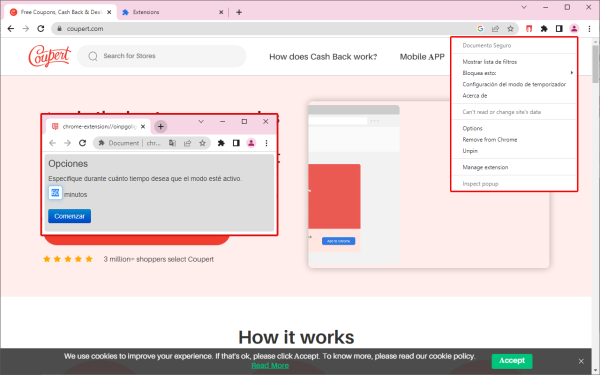Accept cookies with the green Accept button
The image size is (600, 375).
click(512, 360)
